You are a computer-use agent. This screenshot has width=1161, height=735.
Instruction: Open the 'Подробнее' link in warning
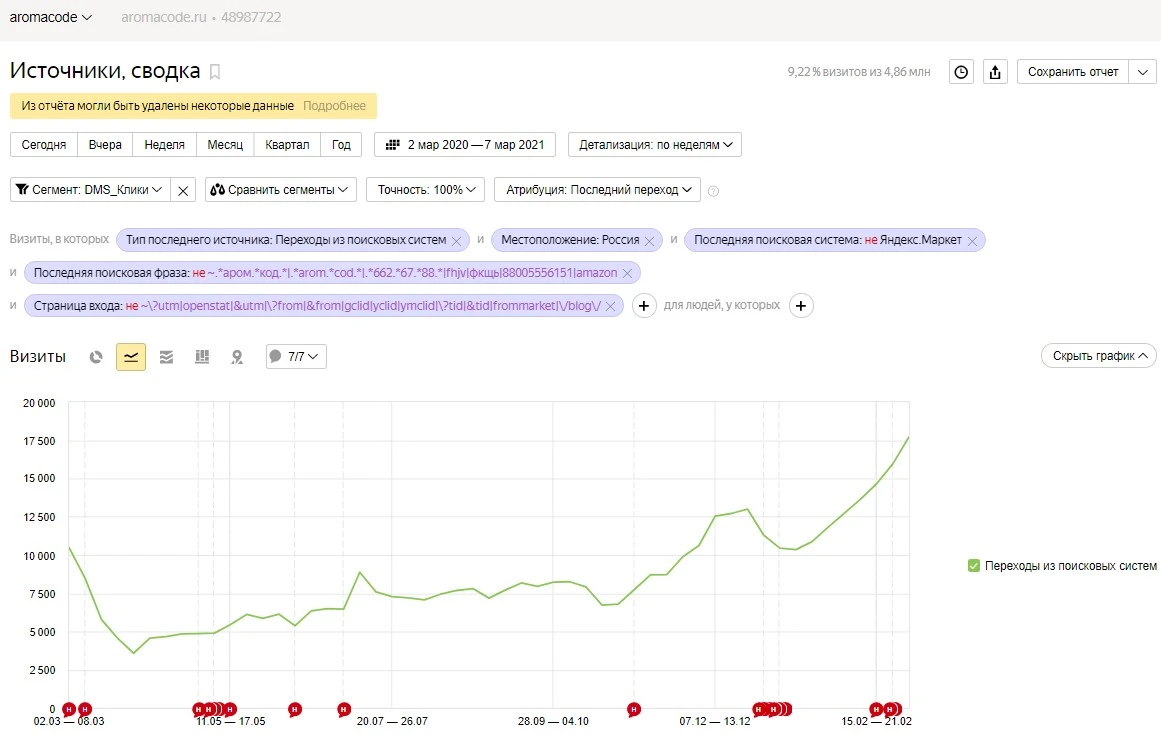334,106
